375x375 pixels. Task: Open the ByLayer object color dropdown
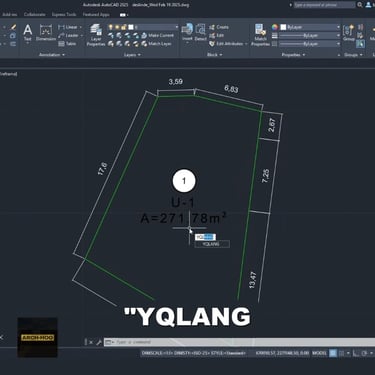coord(338,27)
